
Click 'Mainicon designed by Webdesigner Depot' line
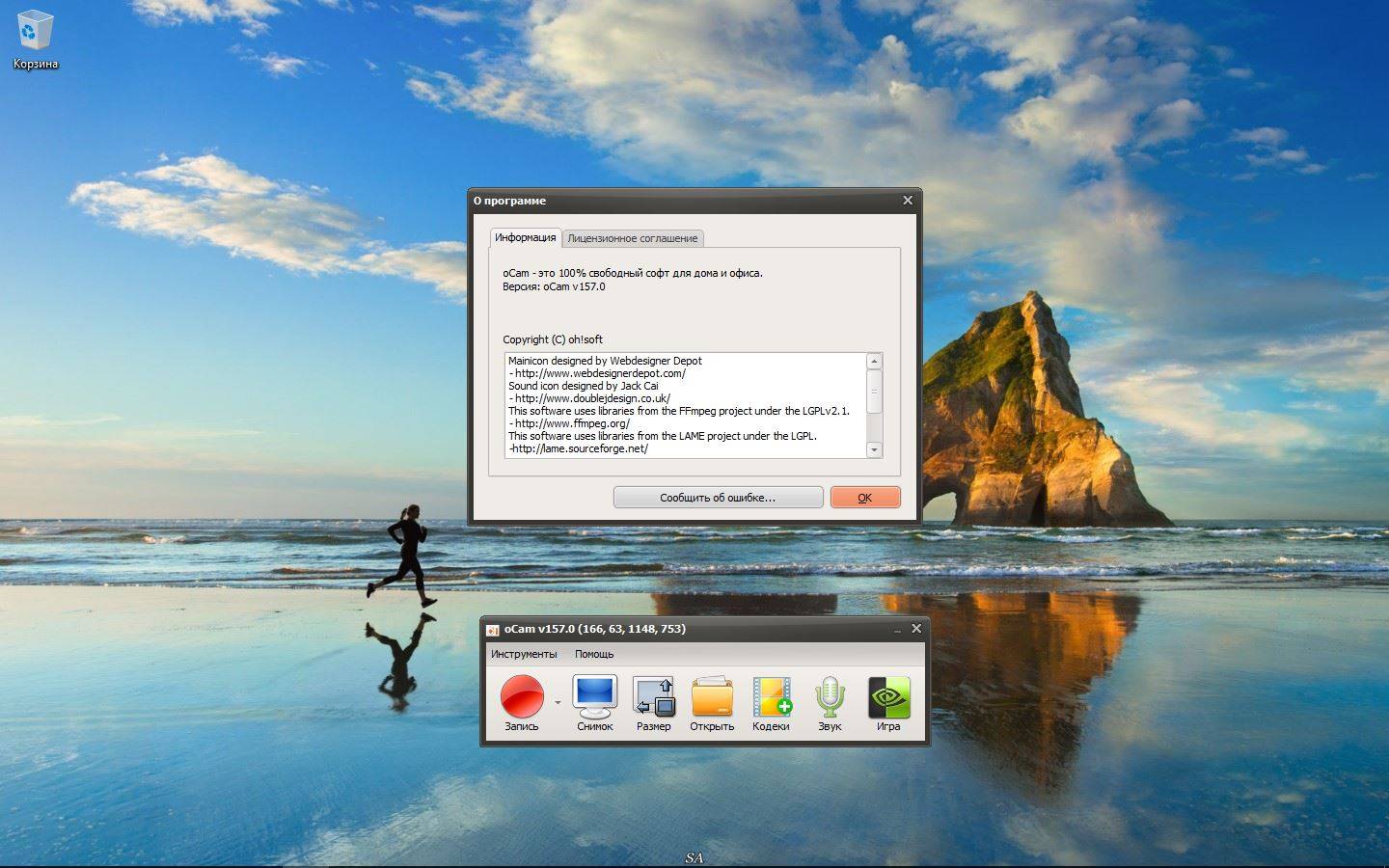click(605, 361)
